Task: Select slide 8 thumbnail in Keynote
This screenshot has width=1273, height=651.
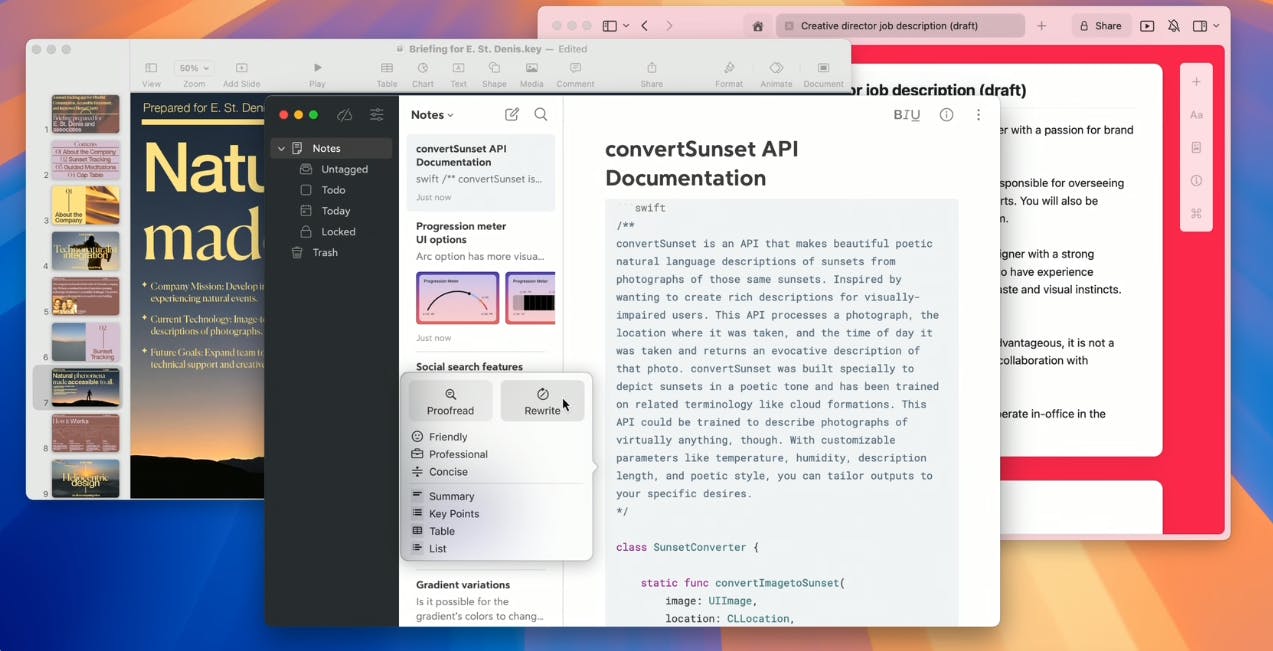Action: click(85, 433)
